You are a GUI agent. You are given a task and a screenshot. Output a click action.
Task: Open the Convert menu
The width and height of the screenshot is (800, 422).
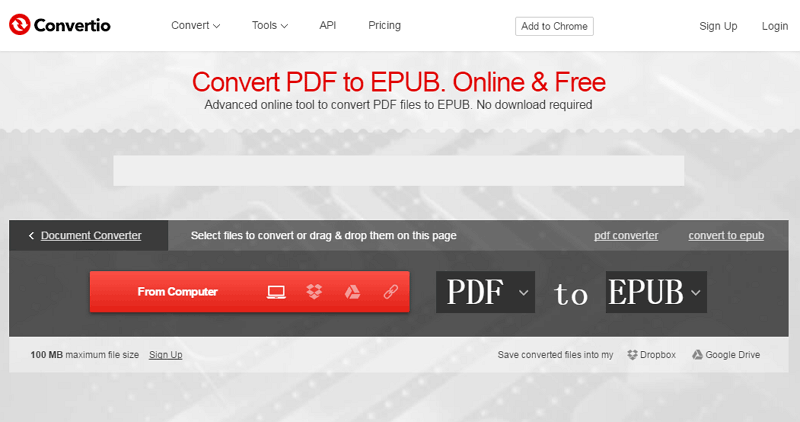195,26
